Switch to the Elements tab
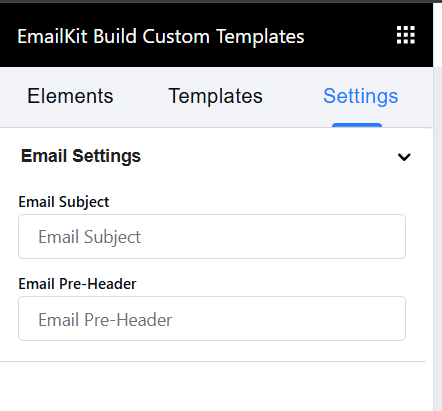 [70, 96]
